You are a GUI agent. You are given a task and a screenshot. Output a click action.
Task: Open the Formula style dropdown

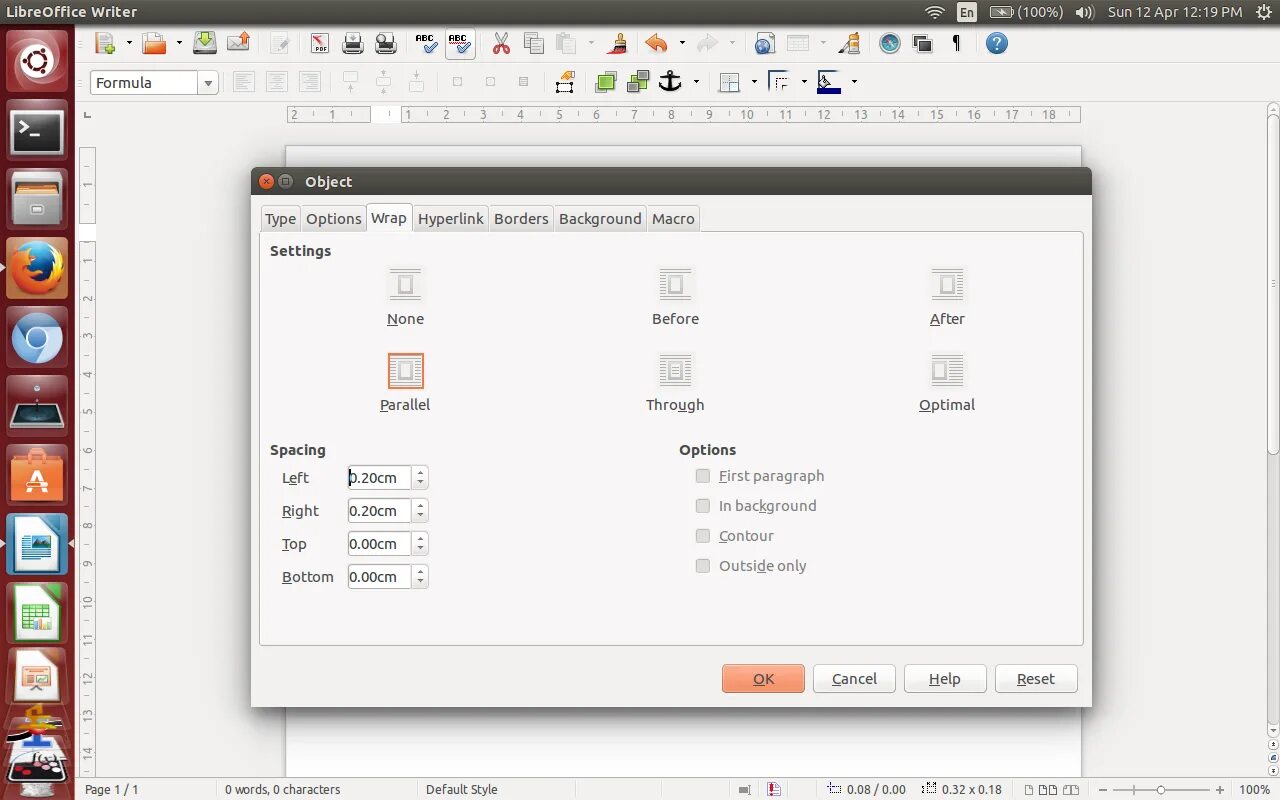(208, 82)
